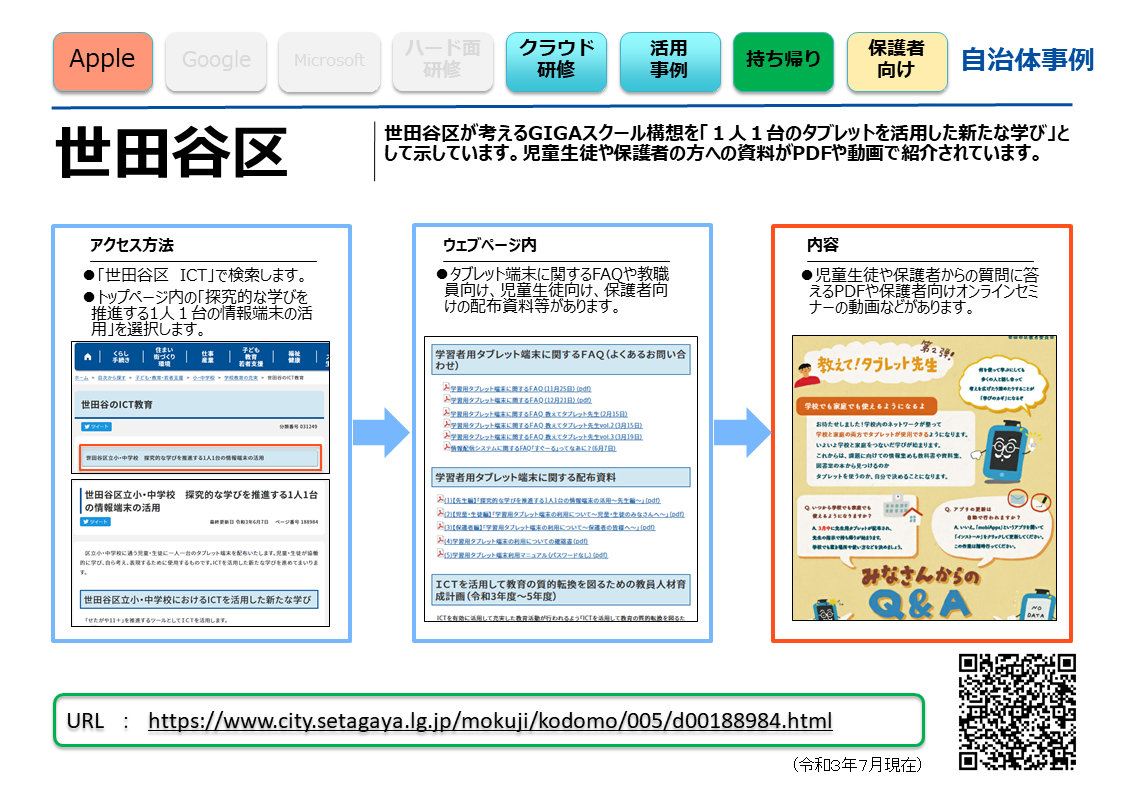This screenshot has height=794, width=1123.
Task: Open FAQ (12月21日) pdf link
Action: pos(521,401)
